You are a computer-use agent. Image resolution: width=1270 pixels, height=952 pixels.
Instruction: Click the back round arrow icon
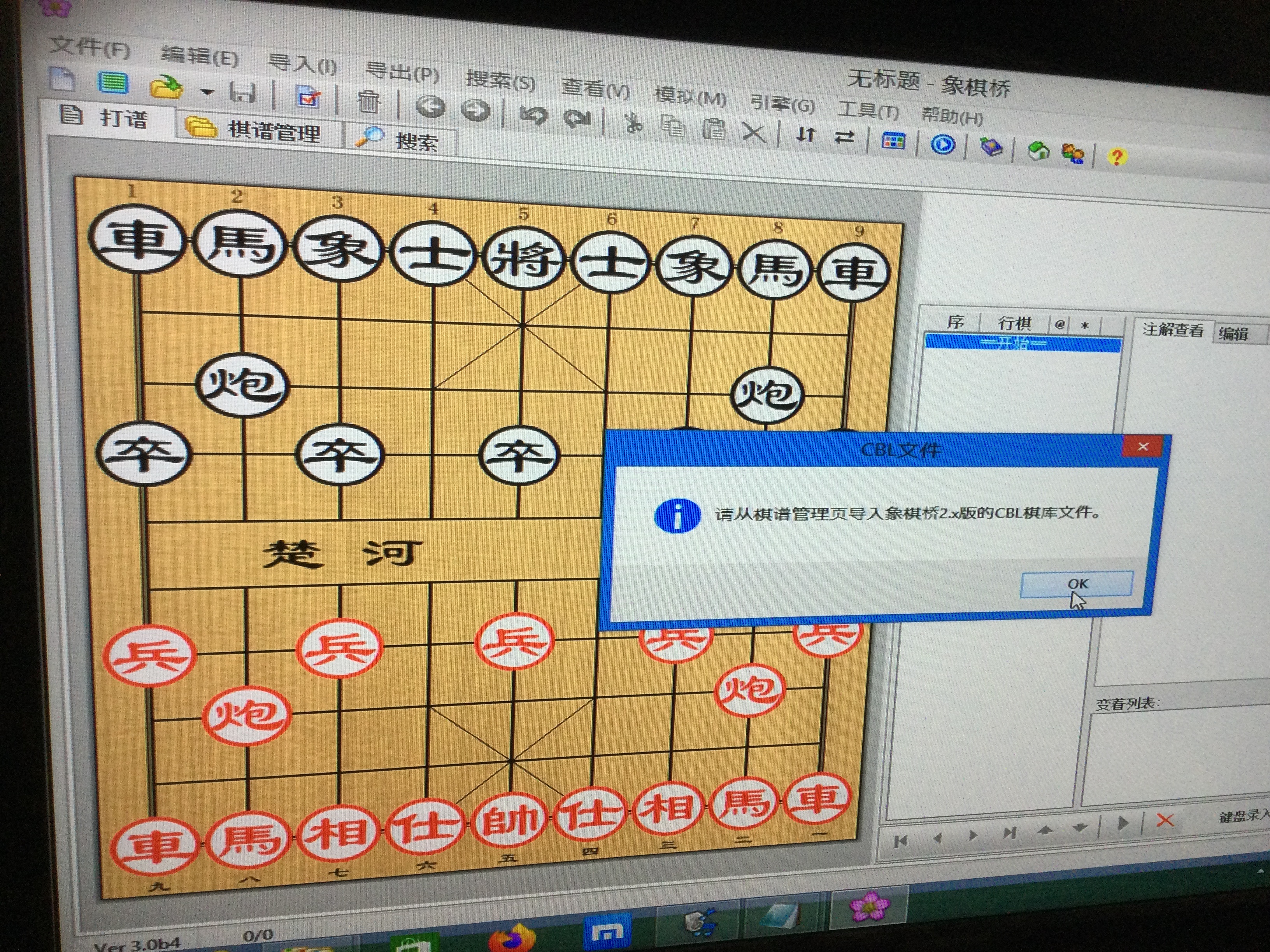(x=431, y=107)
